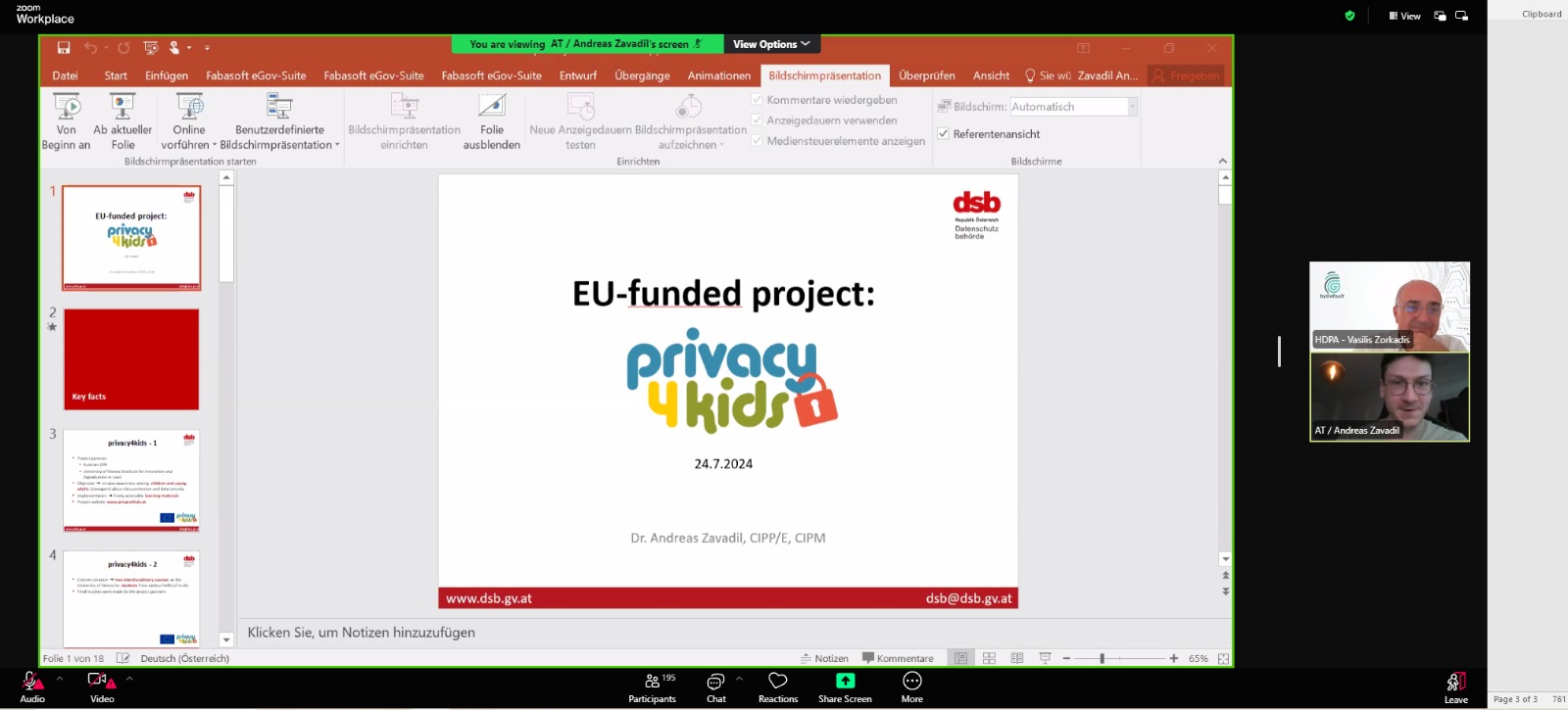The image size is (1568, 710).
Task: Click the Redo icon in the quick access toolbar
Action: 123,47
